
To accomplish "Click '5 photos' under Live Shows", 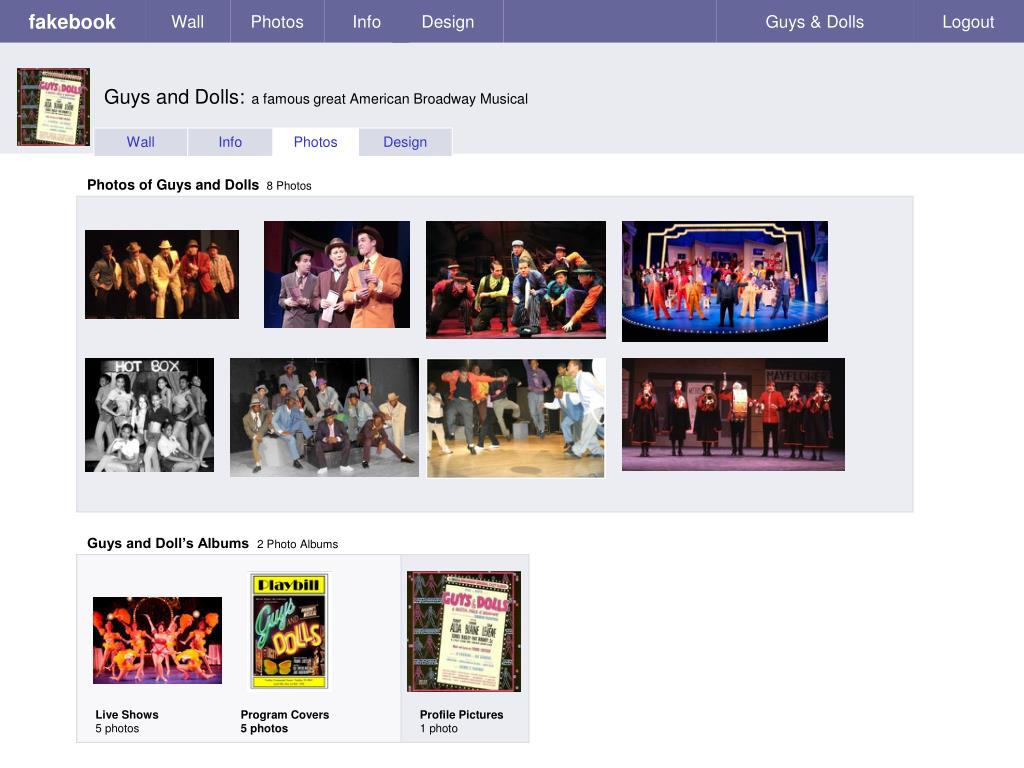I will (x=117, y=728).
